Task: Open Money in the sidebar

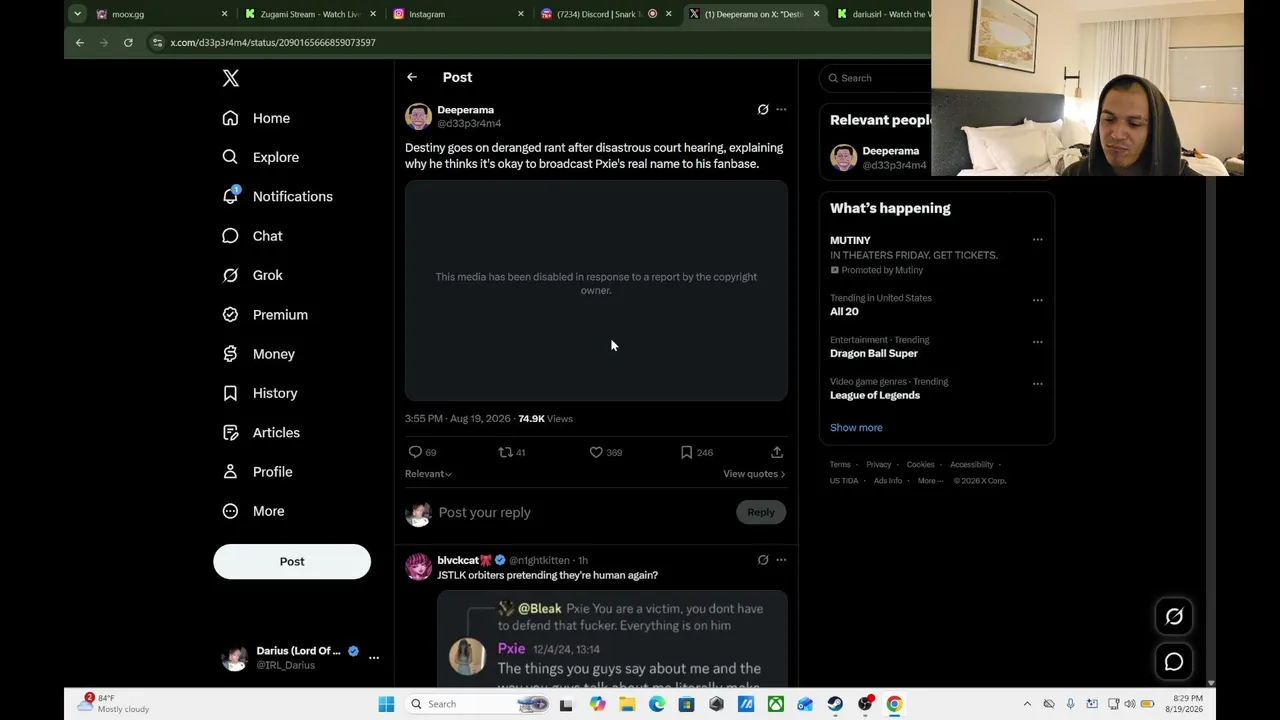Action: coord(260,354)
